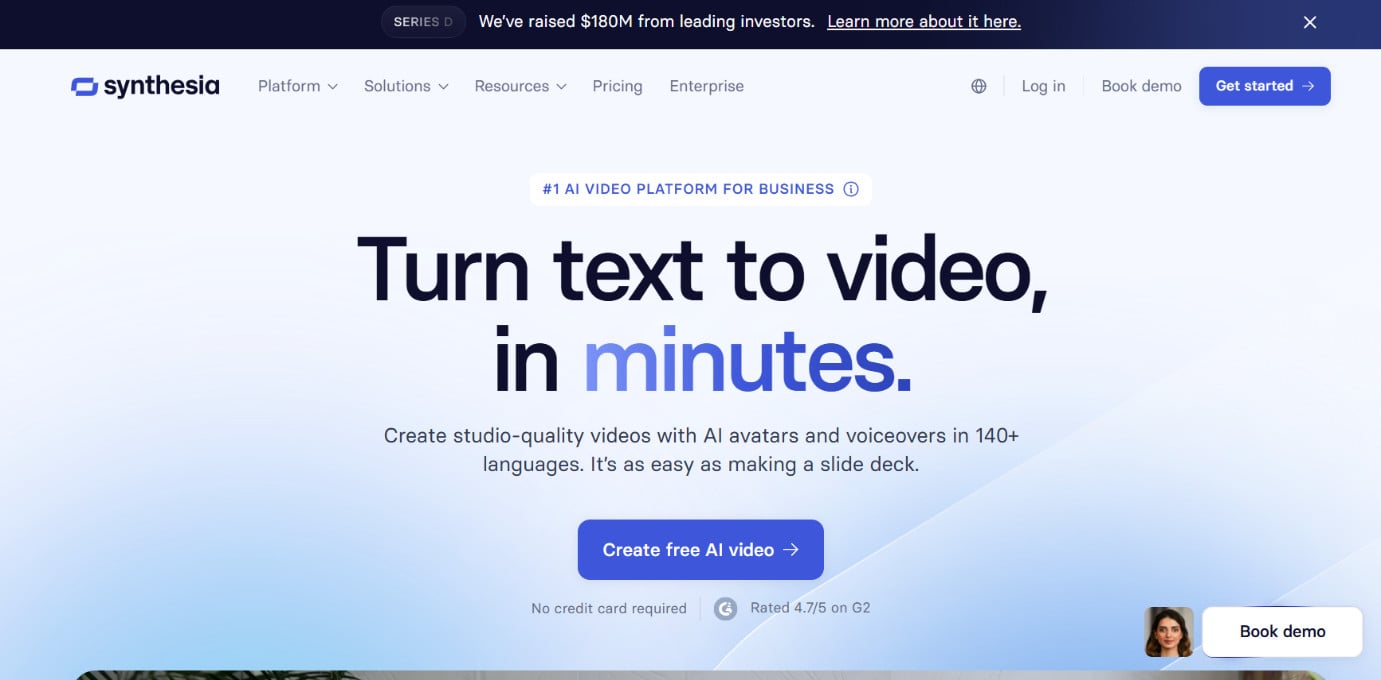
Task: Click Book demo in the top navigation
Action: coord(1141,86)
